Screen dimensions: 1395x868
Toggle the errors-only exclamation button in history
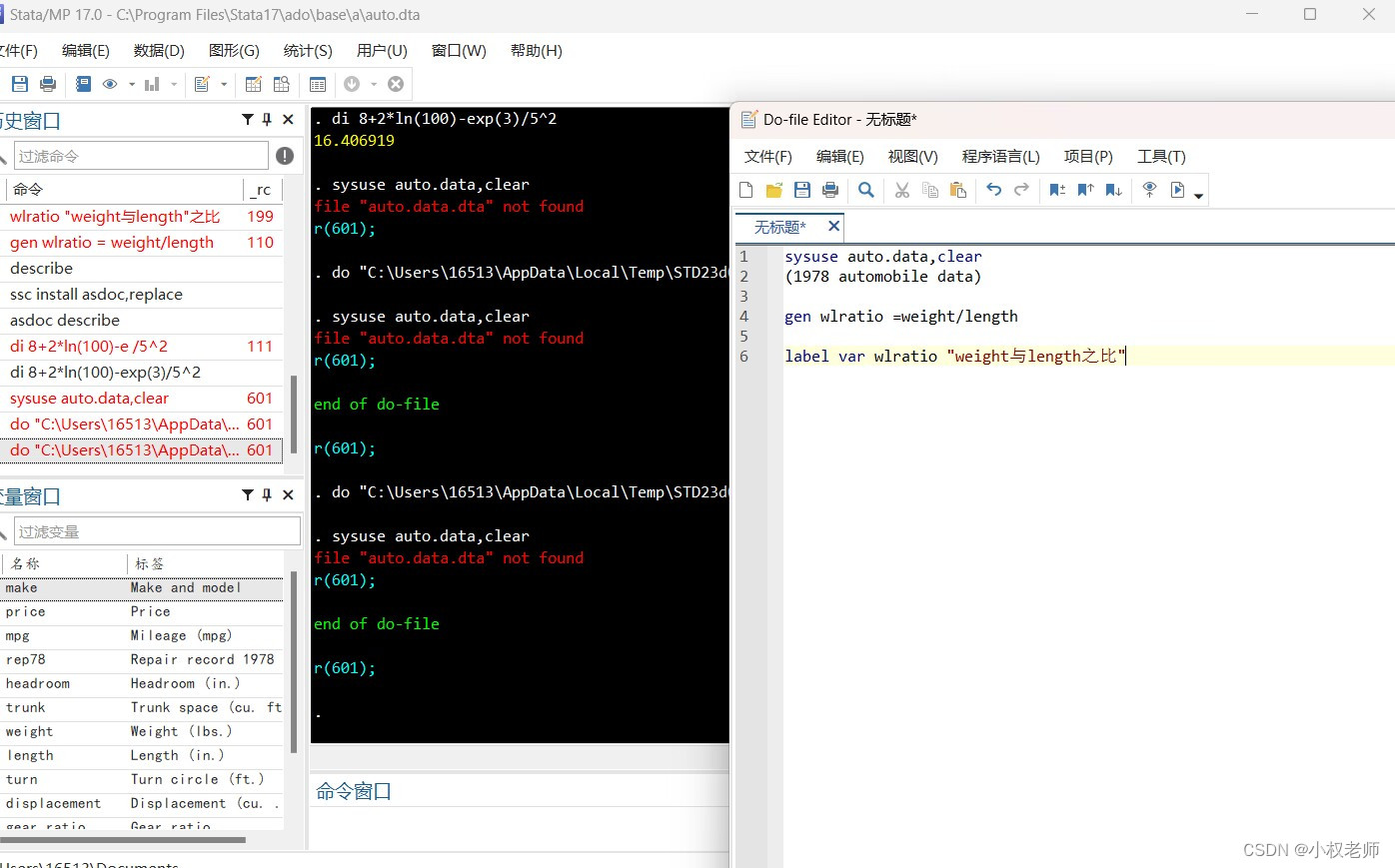pyautogui.click(x=285, y=156)
